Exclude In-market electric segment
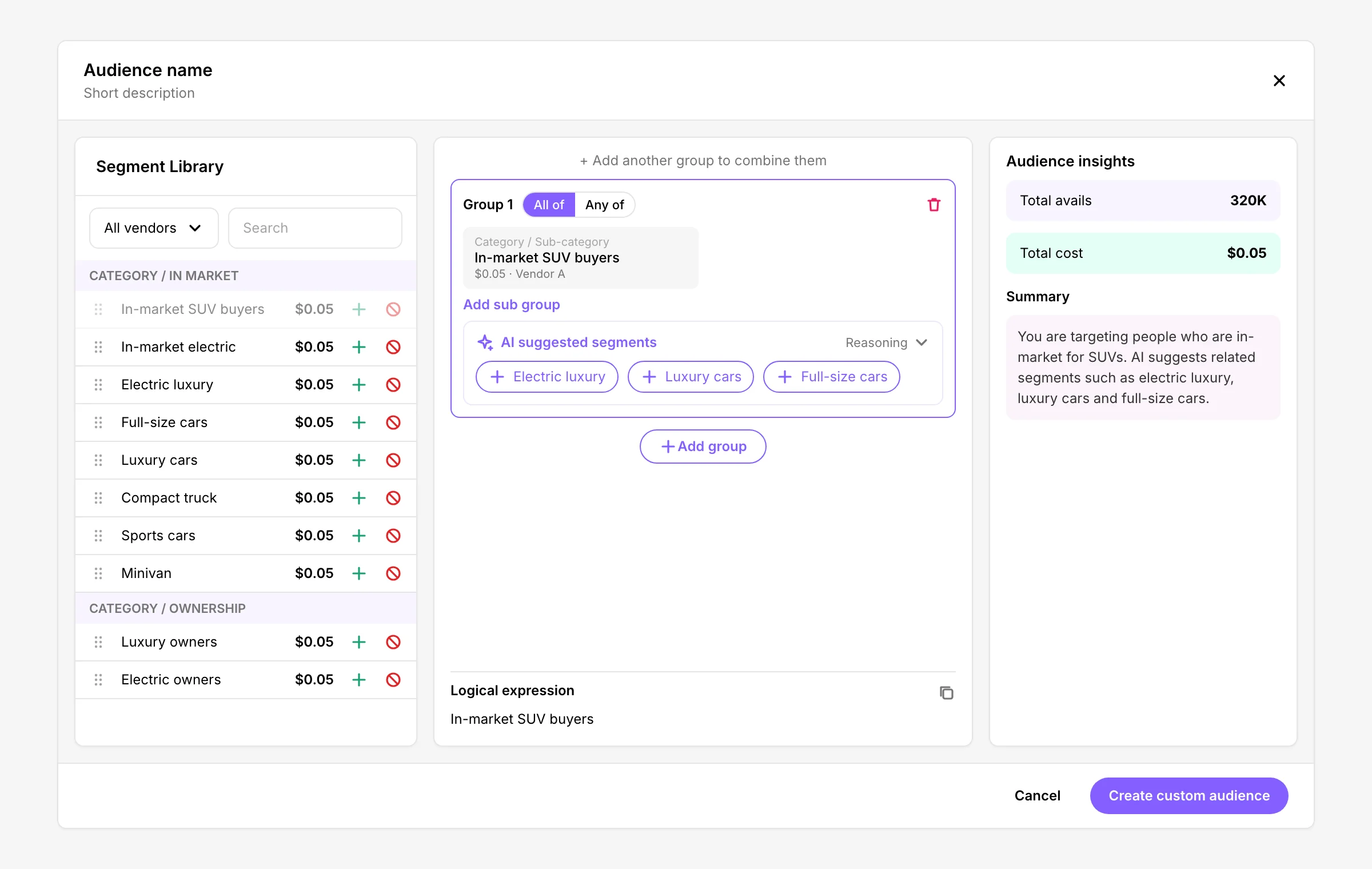 pos(393,347)
